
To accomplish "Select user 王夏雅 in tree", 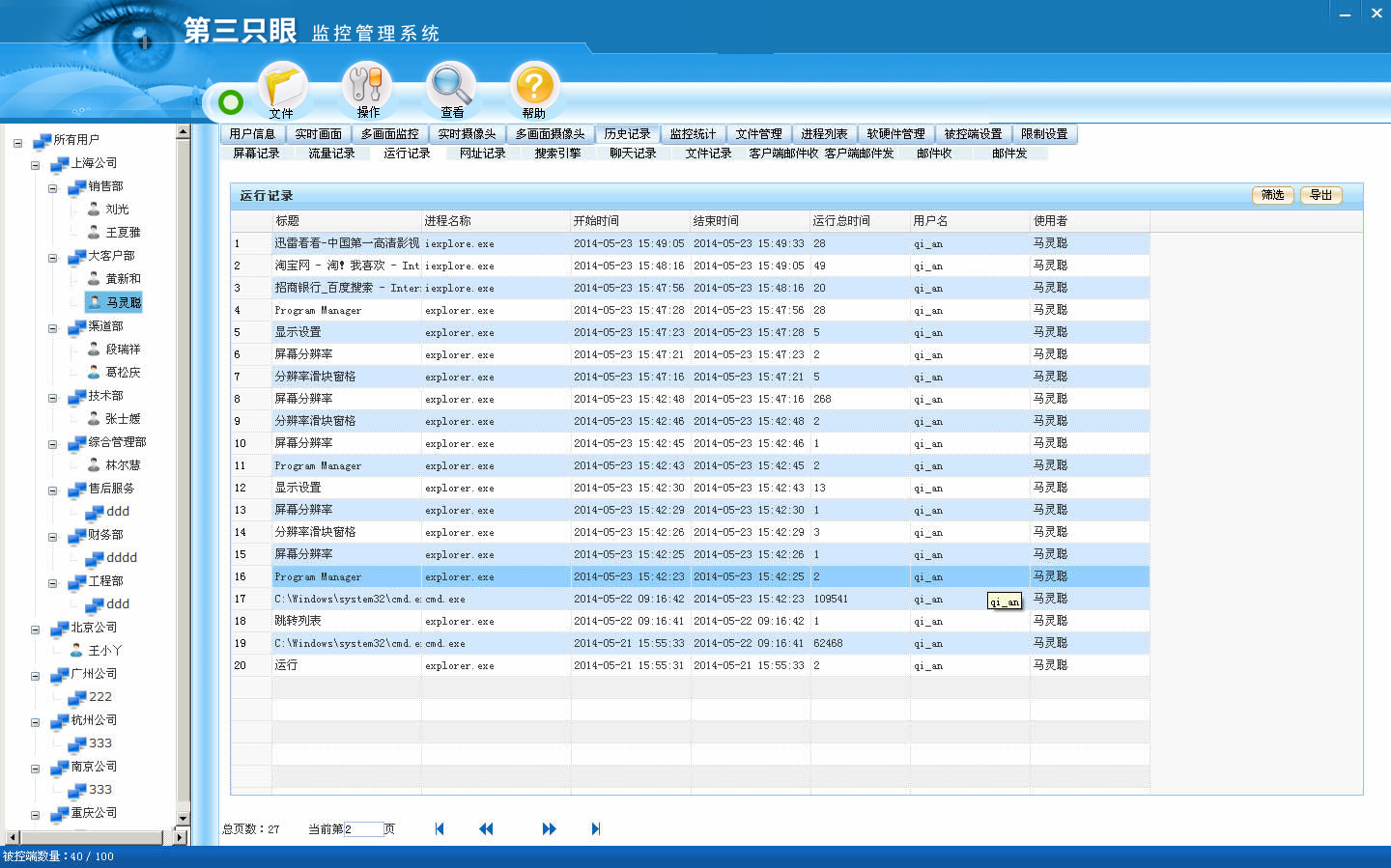I will tap(123, 233).
